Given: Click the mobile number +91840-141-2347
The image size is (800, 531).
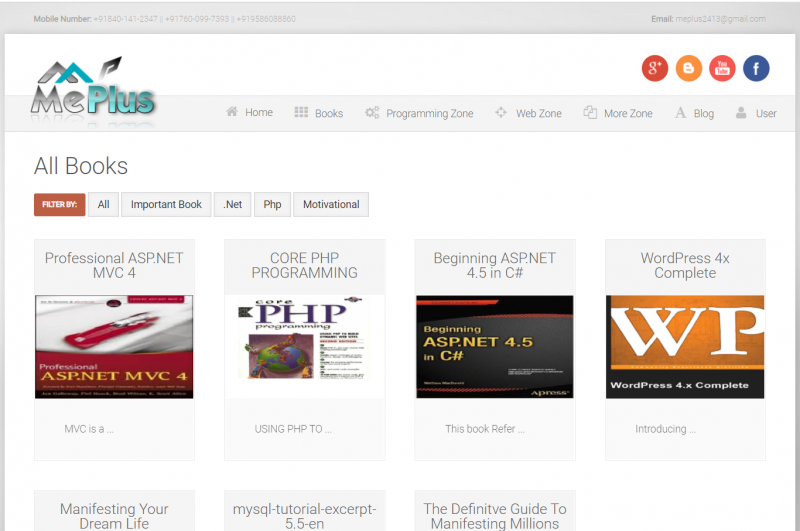Looking at the screenshot, I should (x=126, y=19).
